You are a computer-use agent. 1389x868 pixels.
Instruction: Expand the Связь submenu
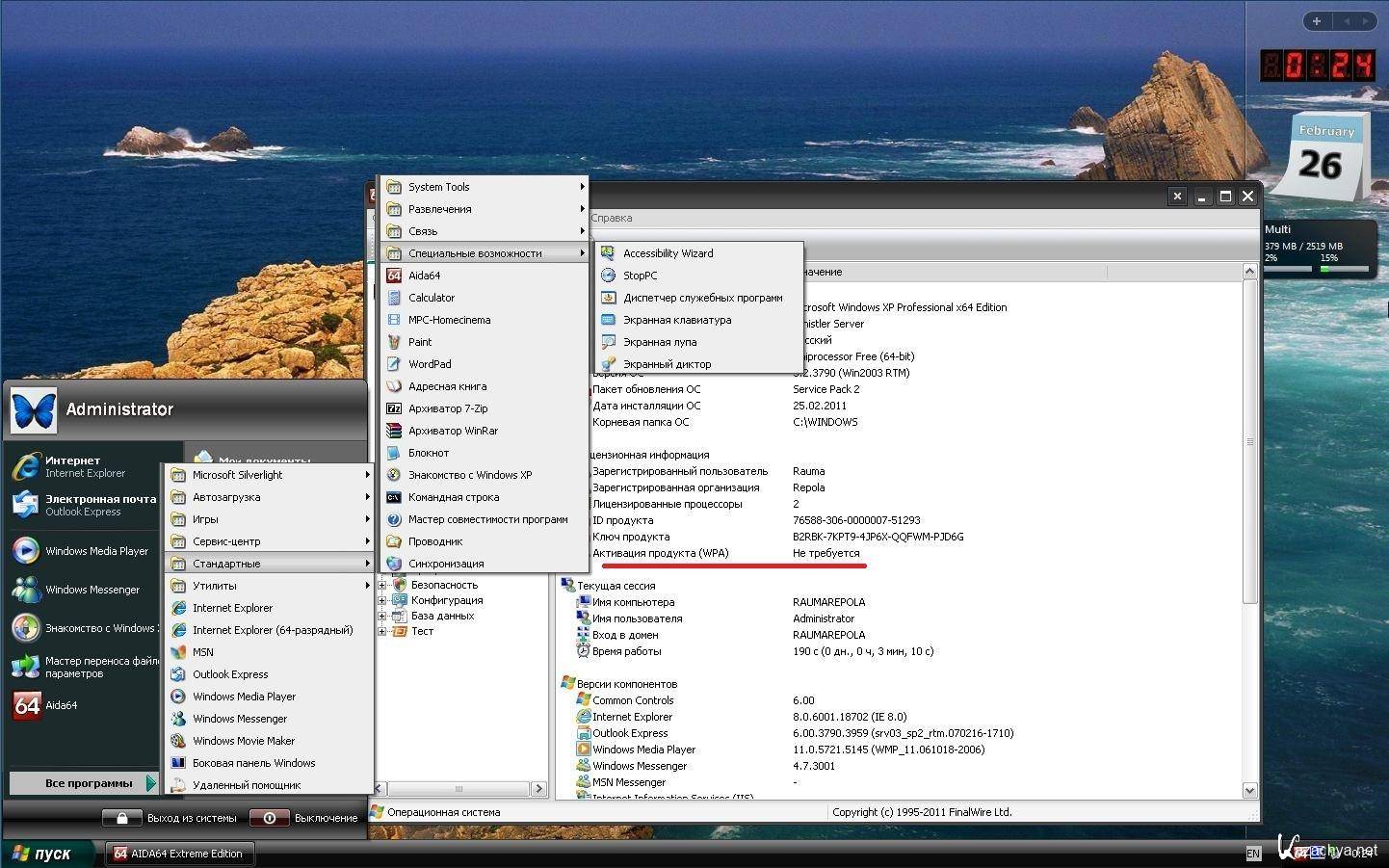point(484,231)
